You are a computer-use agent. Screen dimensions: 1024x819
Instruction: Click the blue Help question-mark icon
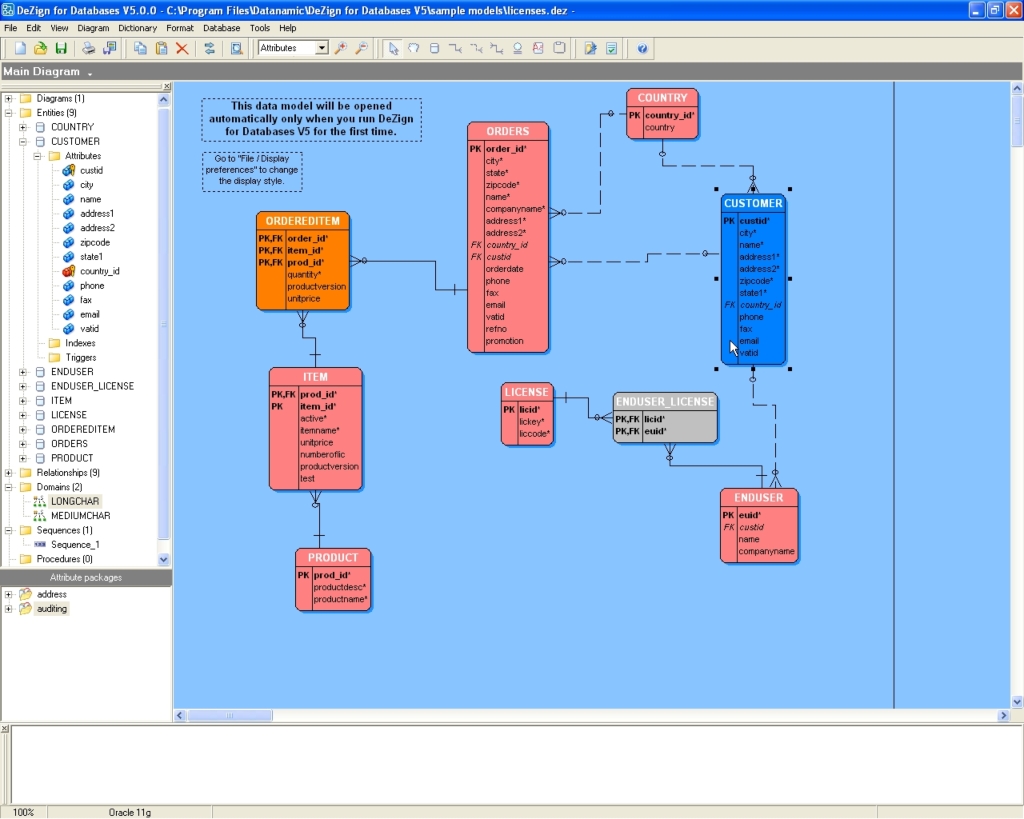[x=643, y=48]
